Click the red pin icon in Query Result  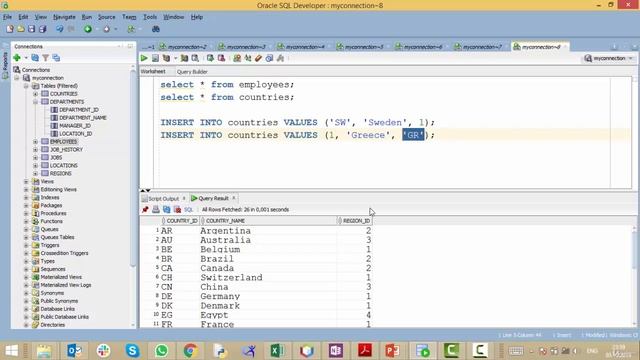(145, 209)
